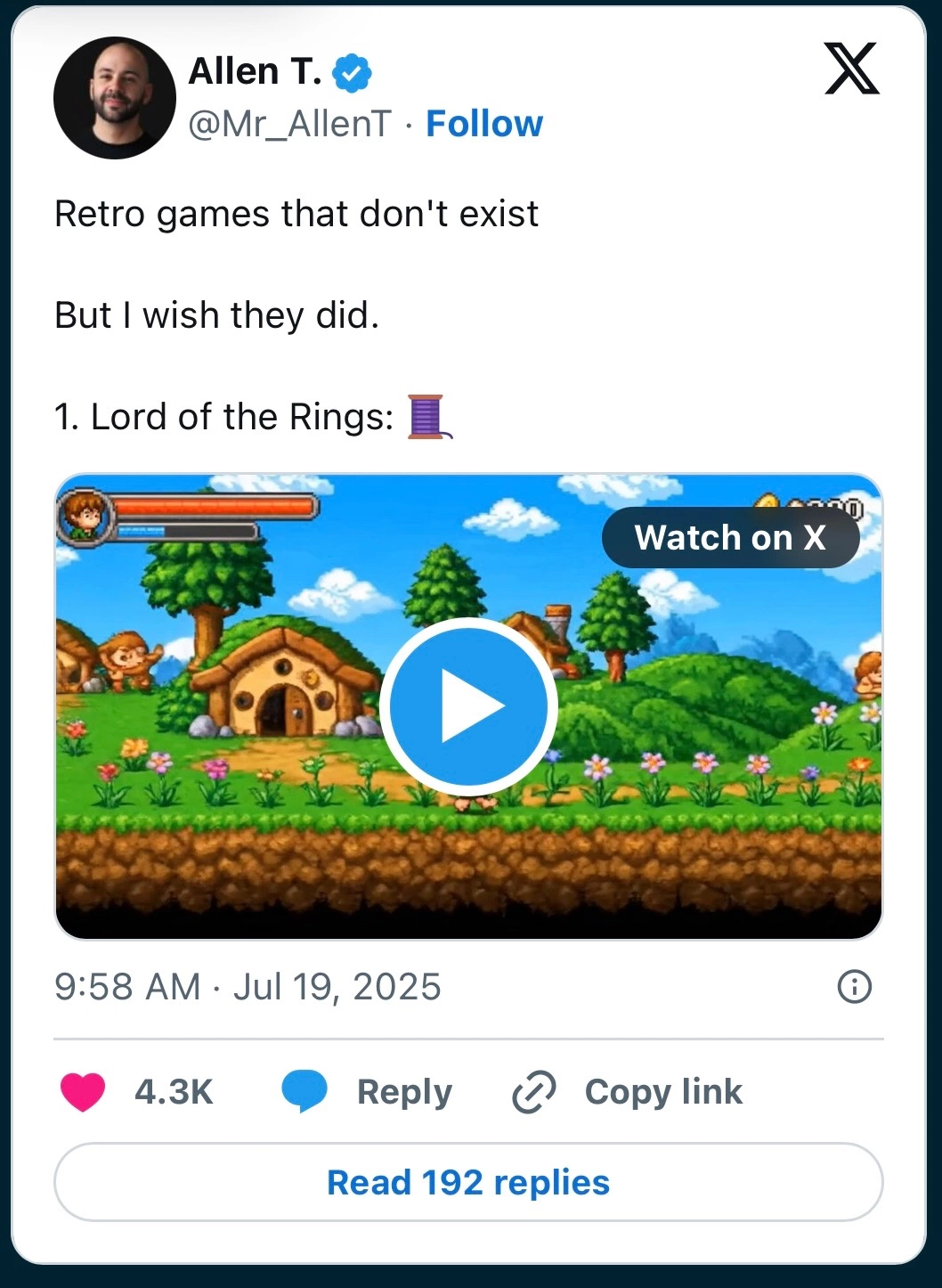This screenshot has width=942, height=1288.
Task: Click the blue verified badge
Action: 353,72
